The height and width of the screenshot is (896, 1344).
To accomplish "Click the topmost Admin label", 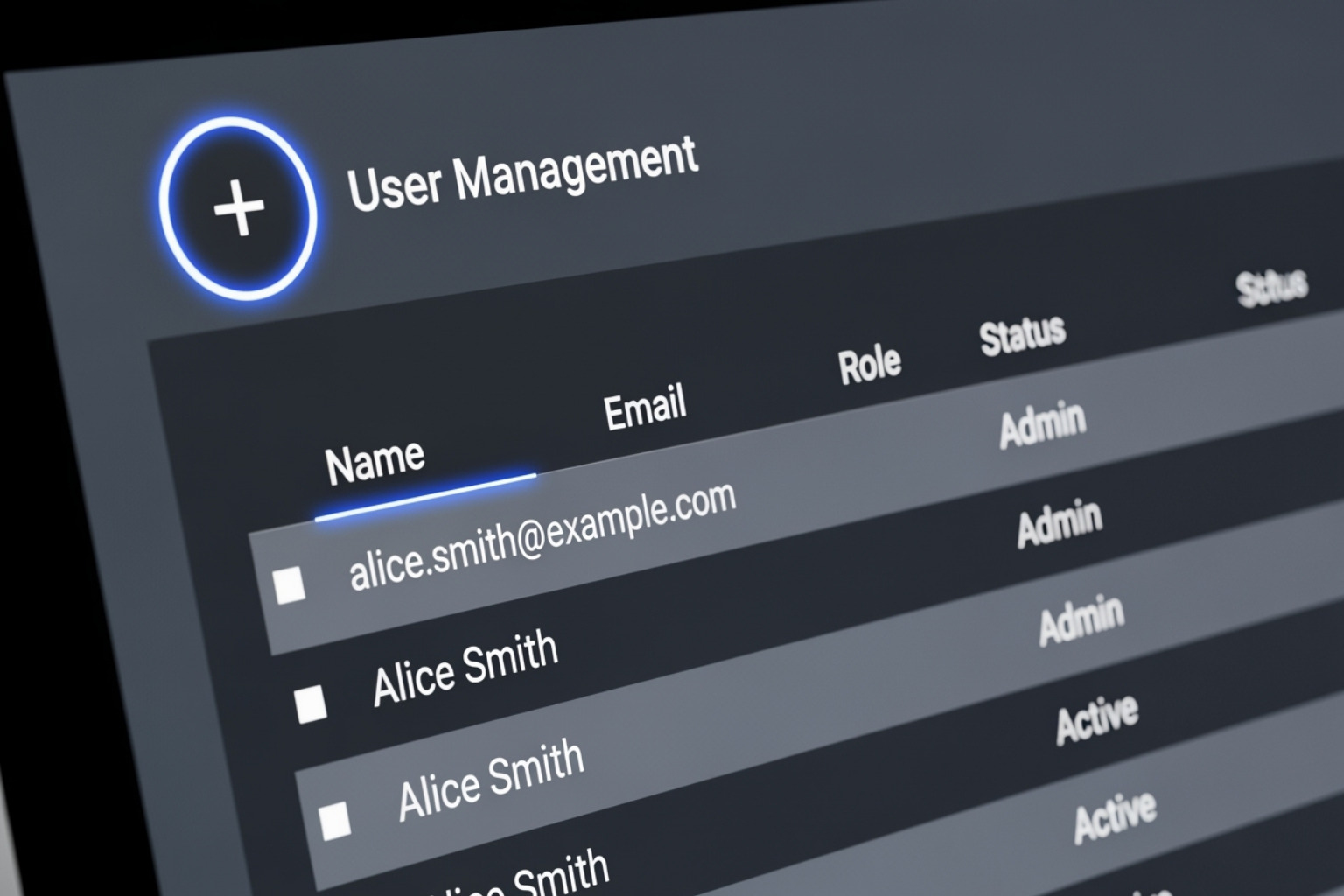I will tap(1042, 424).
